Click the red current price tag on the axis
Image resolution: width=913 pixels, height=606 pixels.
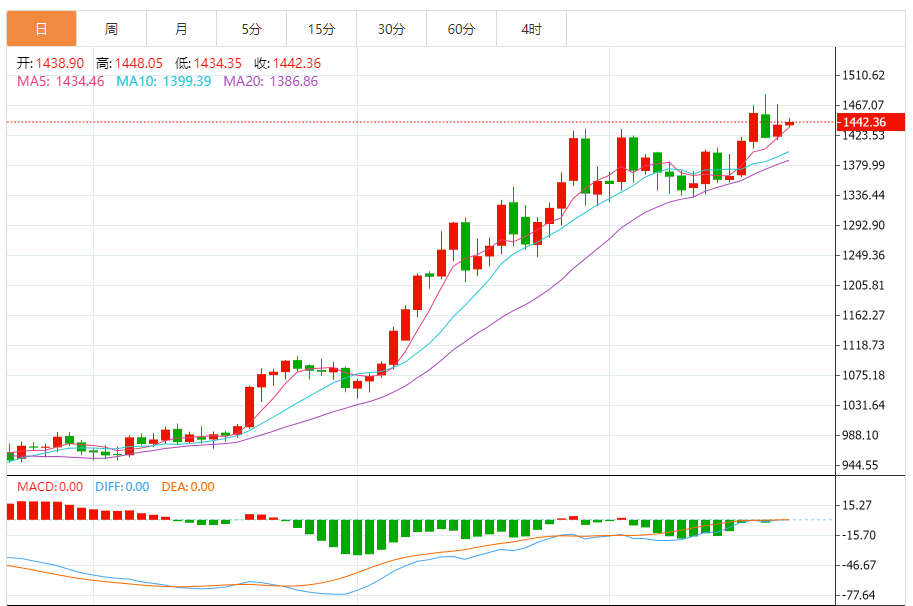coord(866,122)
